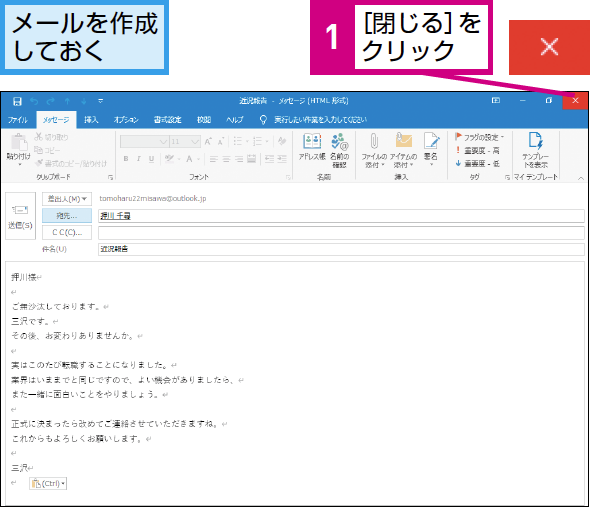Click the Undo arrow in quick access toolbar
Viewport: 600px width, 507px height.
(34, 101)
